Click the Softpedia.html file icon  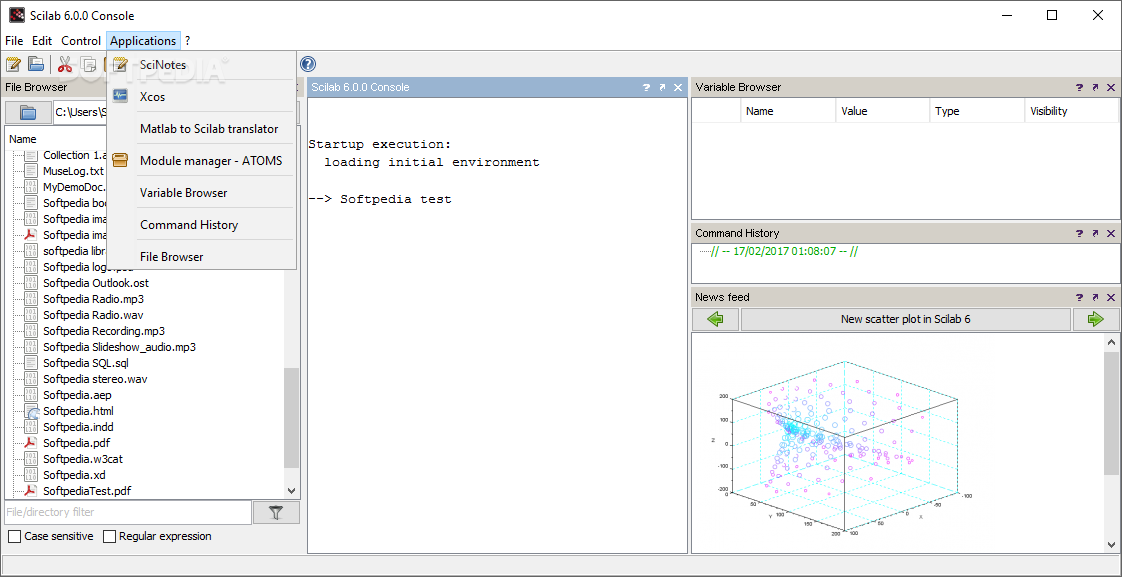[x=31, y=411]
